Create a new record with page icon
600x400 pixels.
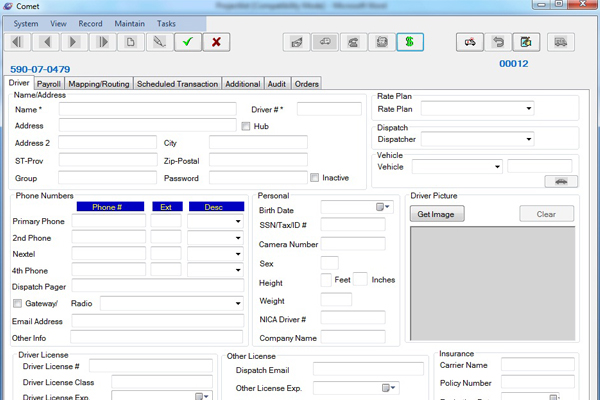click(131, 42)
